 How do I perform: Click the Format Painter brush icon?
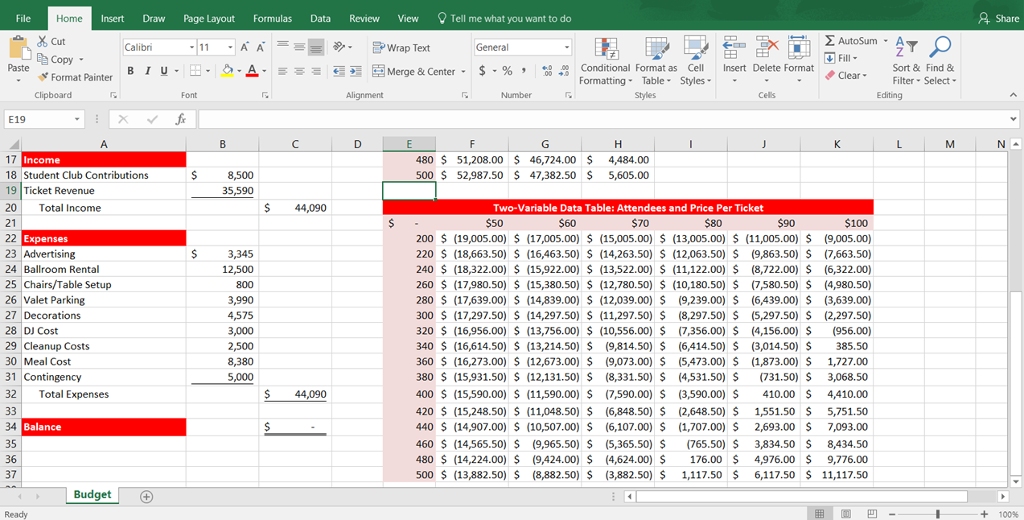point(44,77)
